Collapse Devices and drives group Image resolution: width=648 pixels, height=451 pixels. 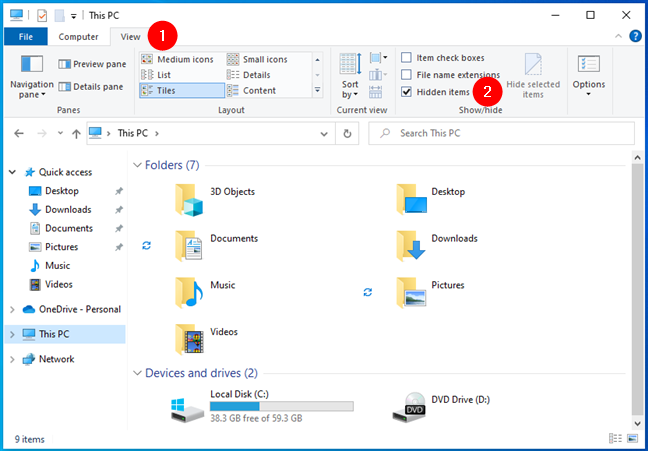click(x=137, y=373)
